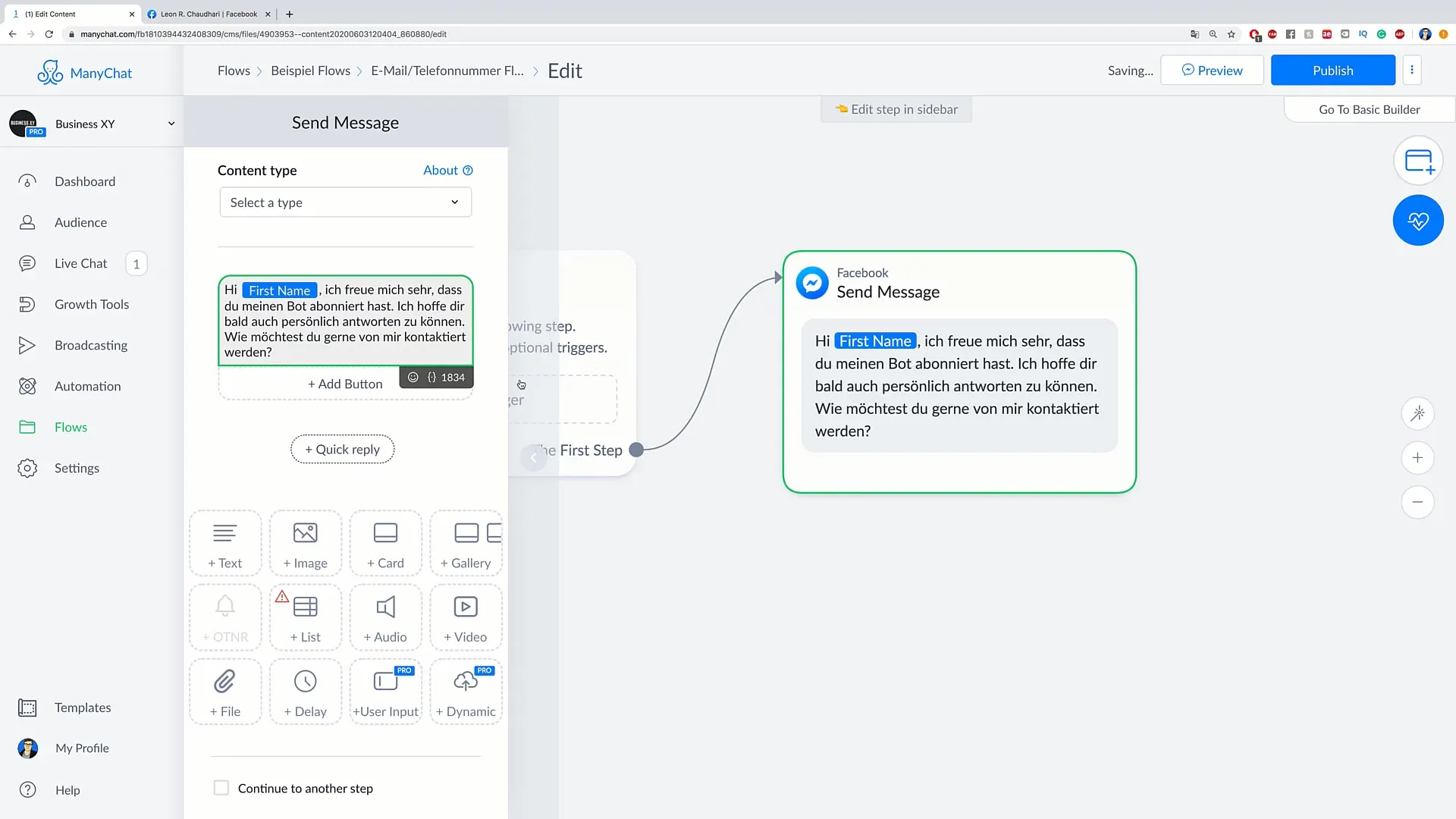
Task: Open the flow health heart icon button
Action: (x=1418, y=221)
